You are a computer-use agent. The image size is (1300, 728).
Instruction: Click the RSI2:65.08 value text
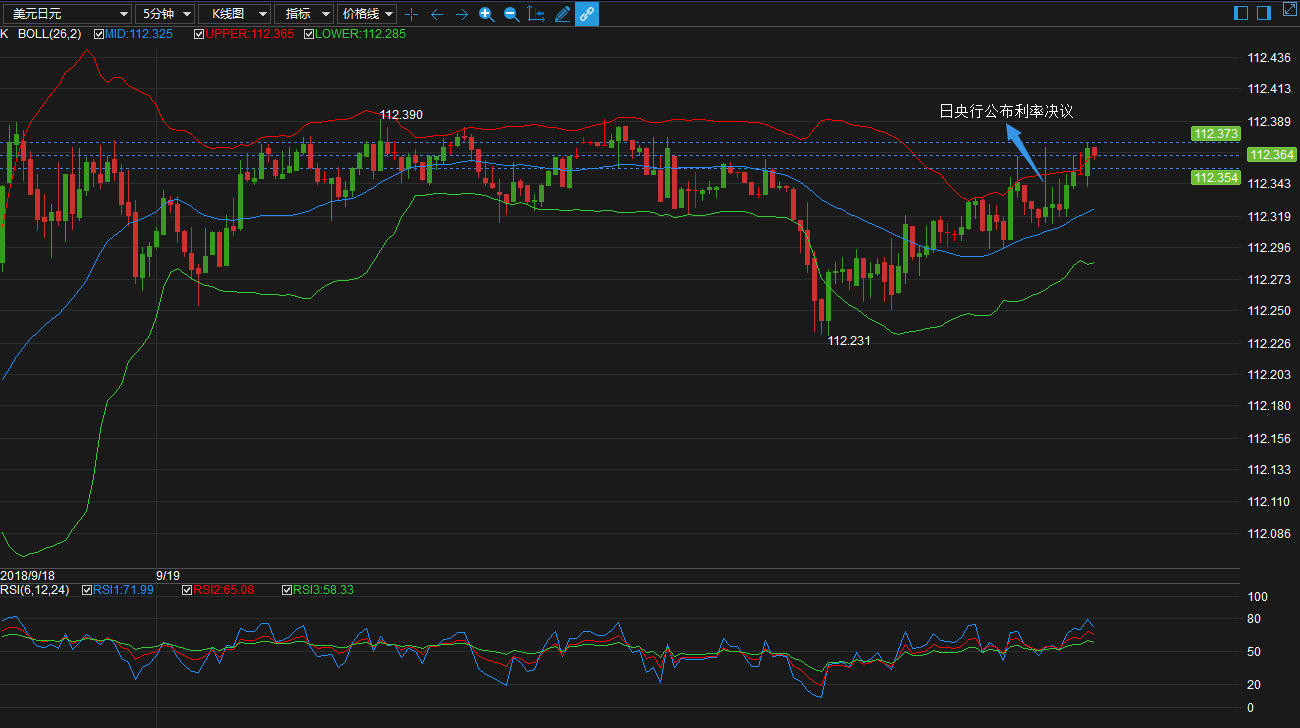coord(223,590)
